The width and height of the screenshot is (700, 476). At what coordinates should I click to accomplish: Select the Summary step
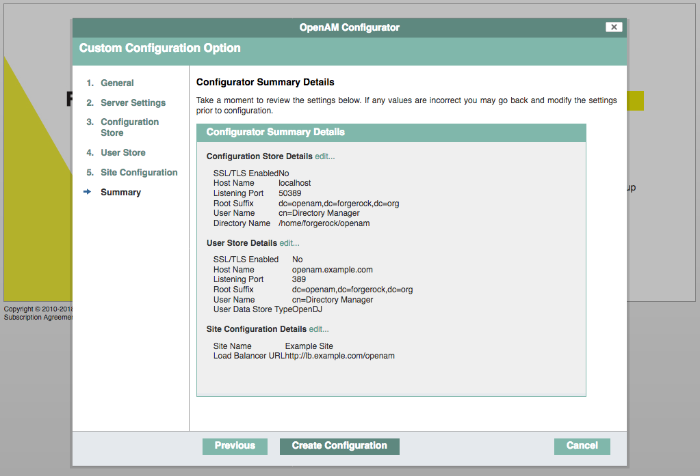[121, 192]
